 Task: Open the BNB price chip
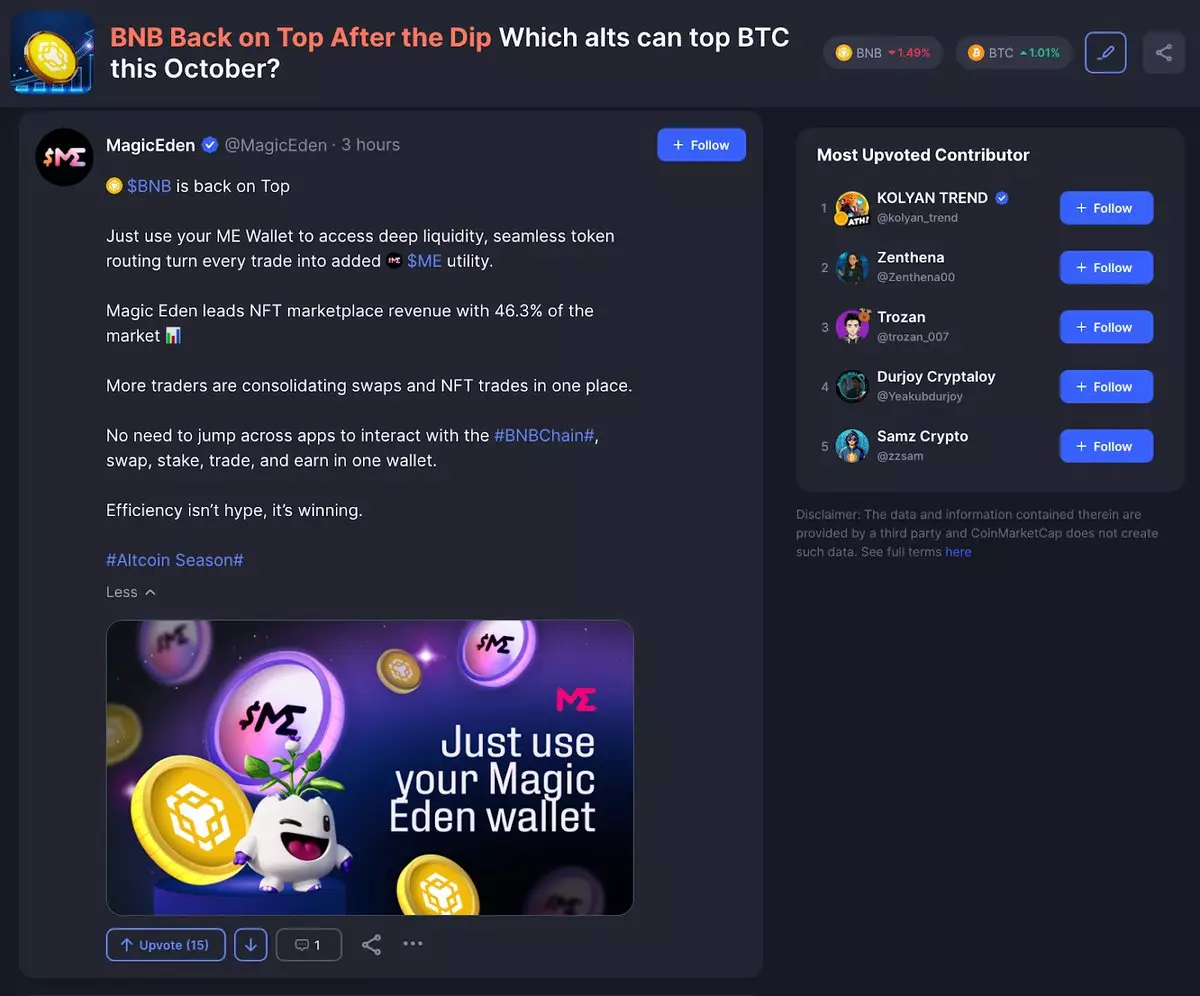tap(883, 53)
